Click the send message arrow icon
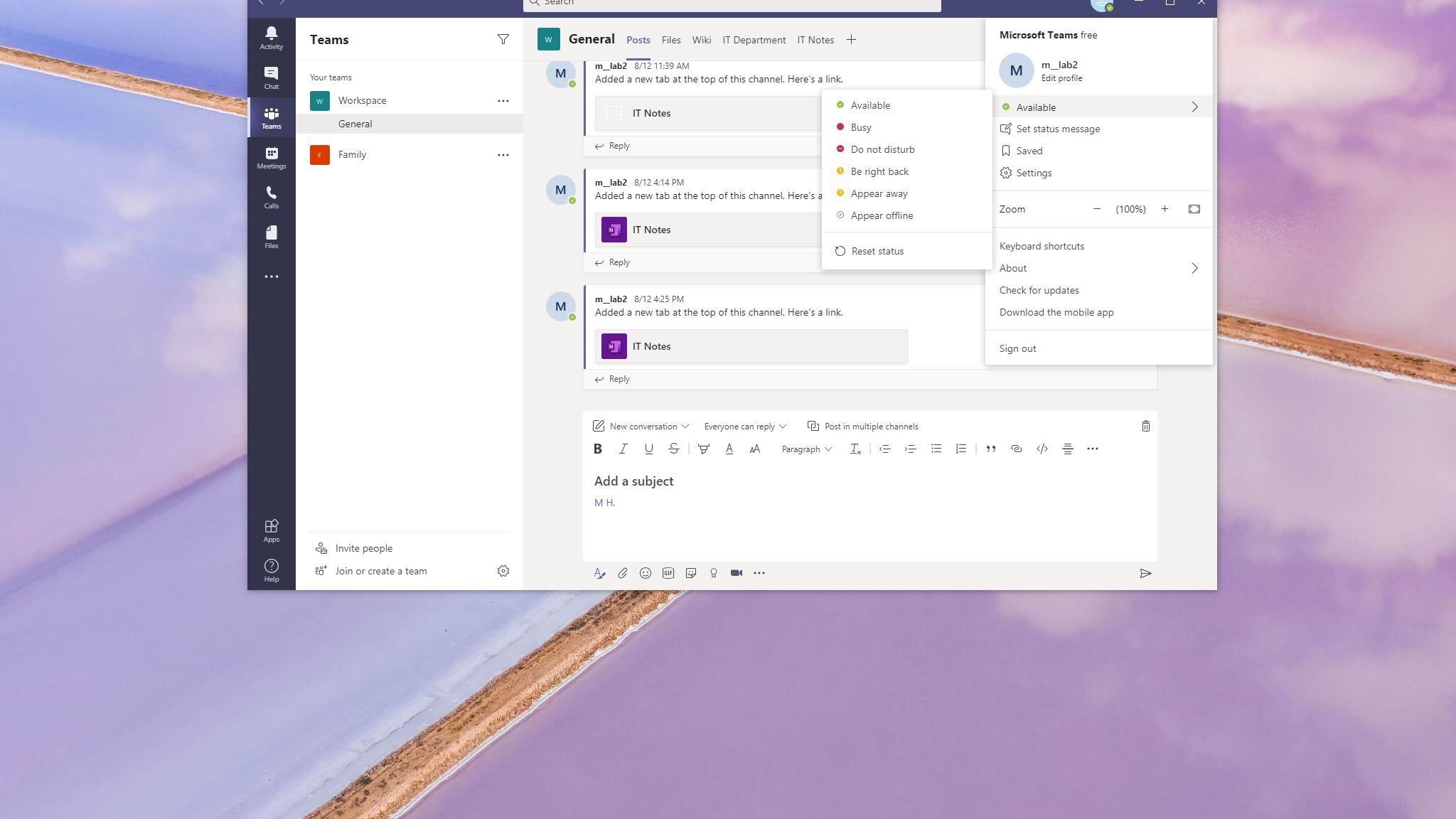Image resolution: width=1456 pixels, height=819 pixels. pyautogui.click(x=1145, y=573)
